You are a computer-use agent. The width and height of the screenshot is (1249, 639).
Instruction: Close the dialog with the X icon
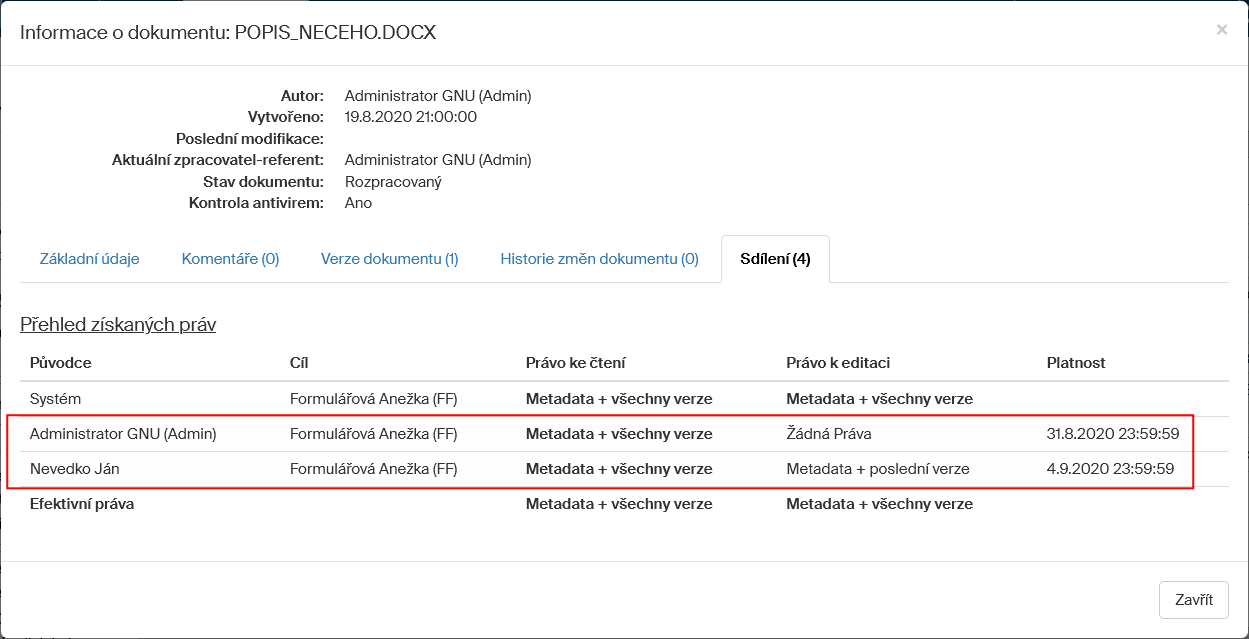[1221, 30]
